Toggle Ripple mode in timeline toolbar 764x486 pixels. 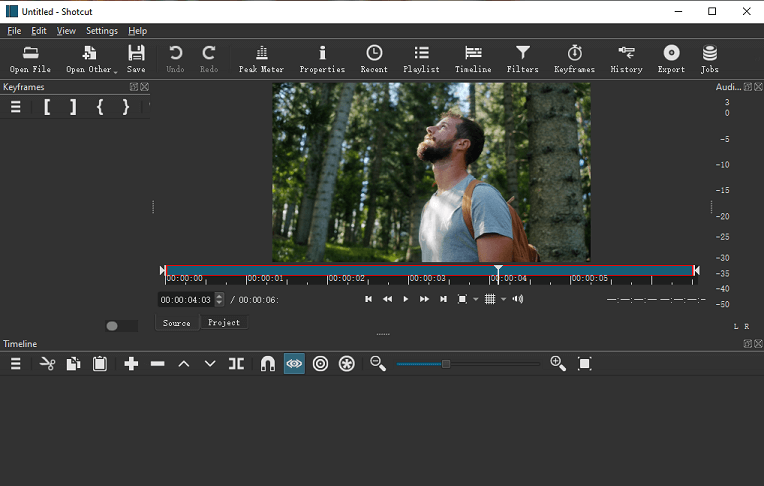(320, 364)
